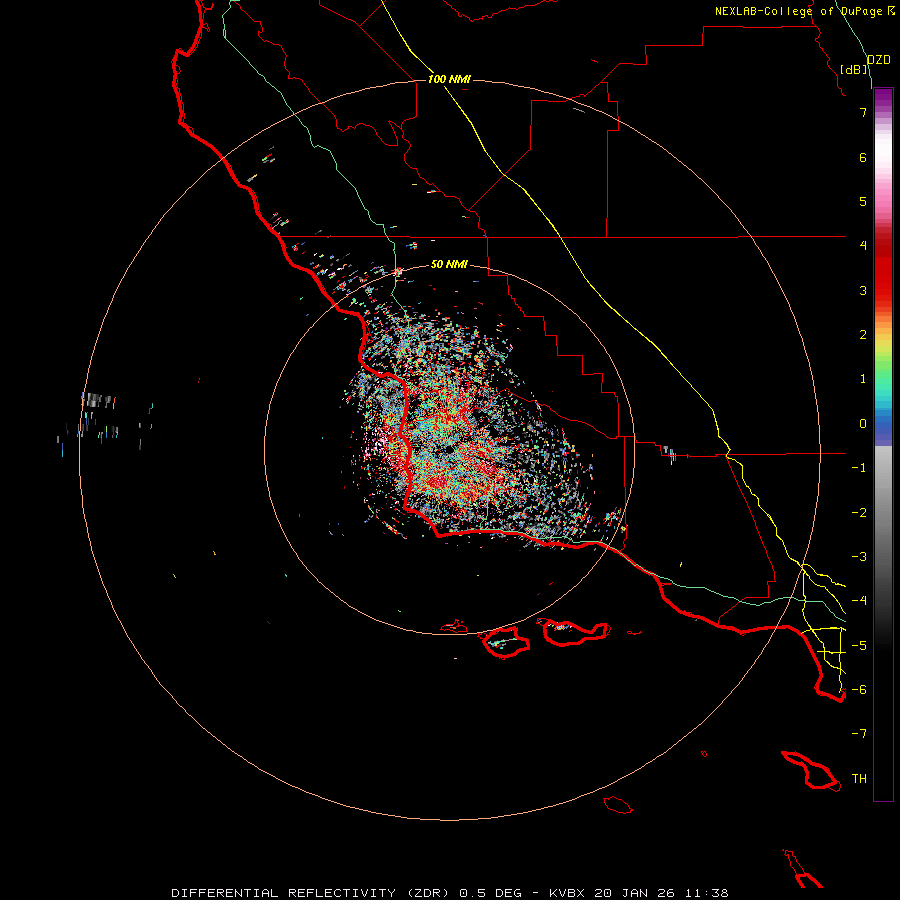This screenshot has height=900, width=900.
Task: Click the TH threshold label on scale
Action: click(859, 779)
